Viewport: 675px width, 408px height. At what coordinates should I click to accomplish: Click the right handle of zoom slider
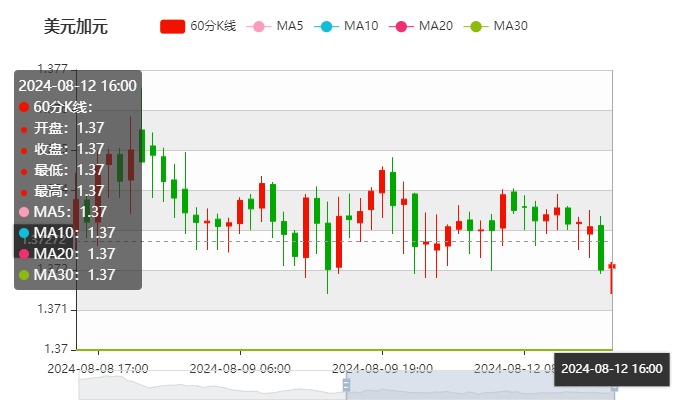(614, 386)
